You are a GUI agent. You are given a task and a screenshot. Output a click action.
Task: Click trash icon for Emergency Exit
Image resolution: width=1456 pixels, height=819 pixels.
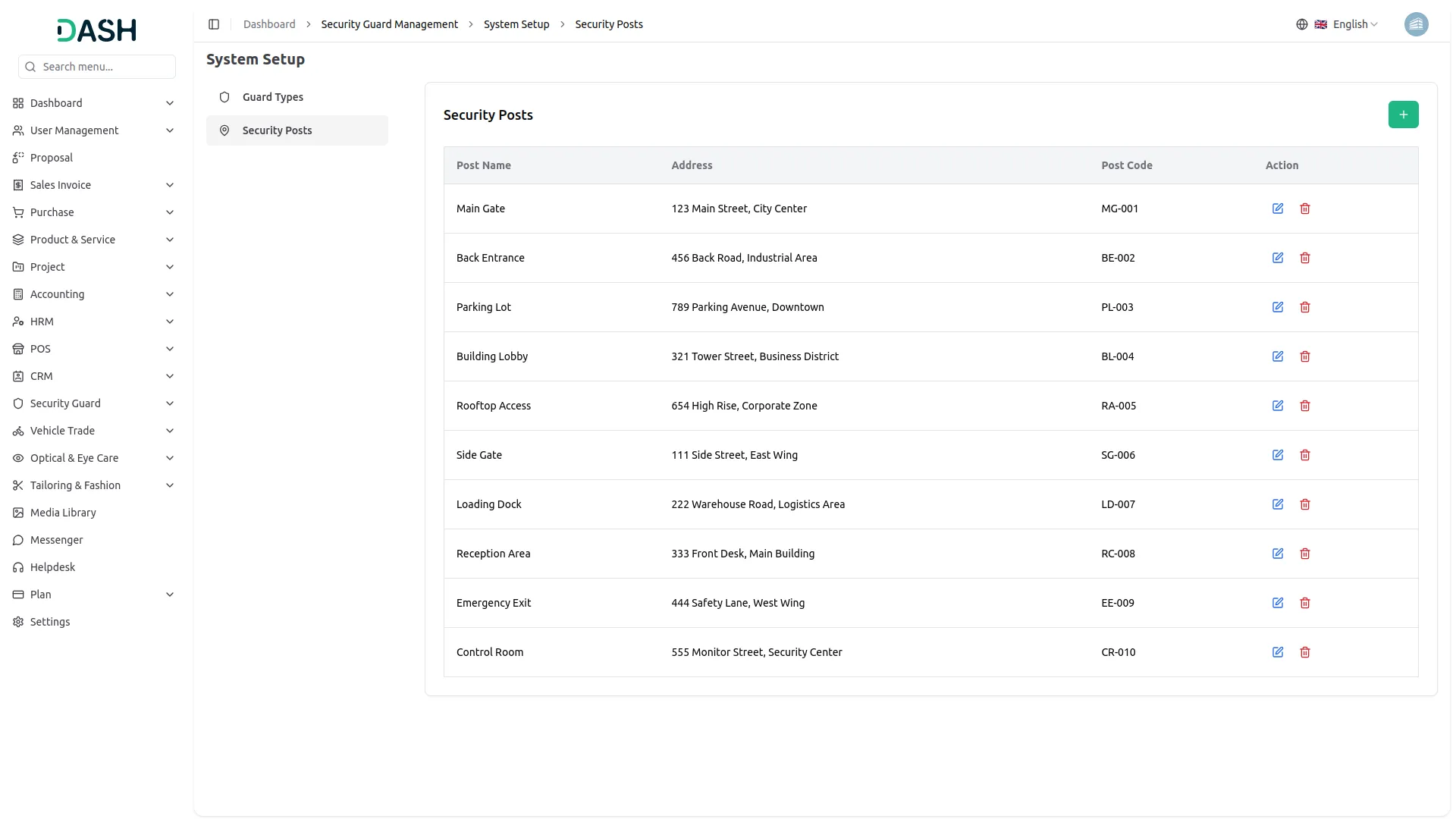click(x=1305, y=603)
